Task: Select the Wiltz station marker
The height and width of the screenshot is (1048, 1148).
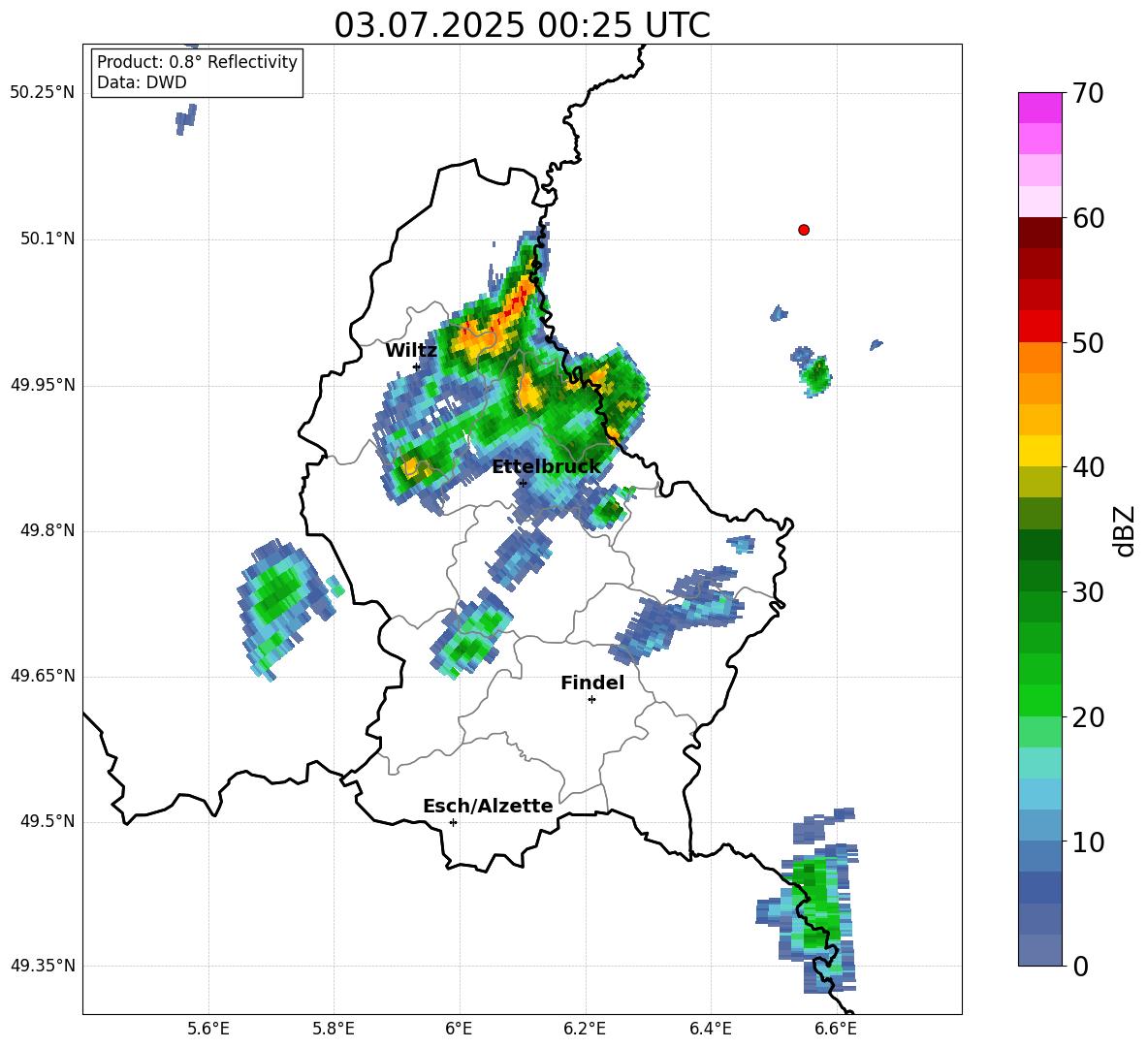Action: [x=417, y=367]
